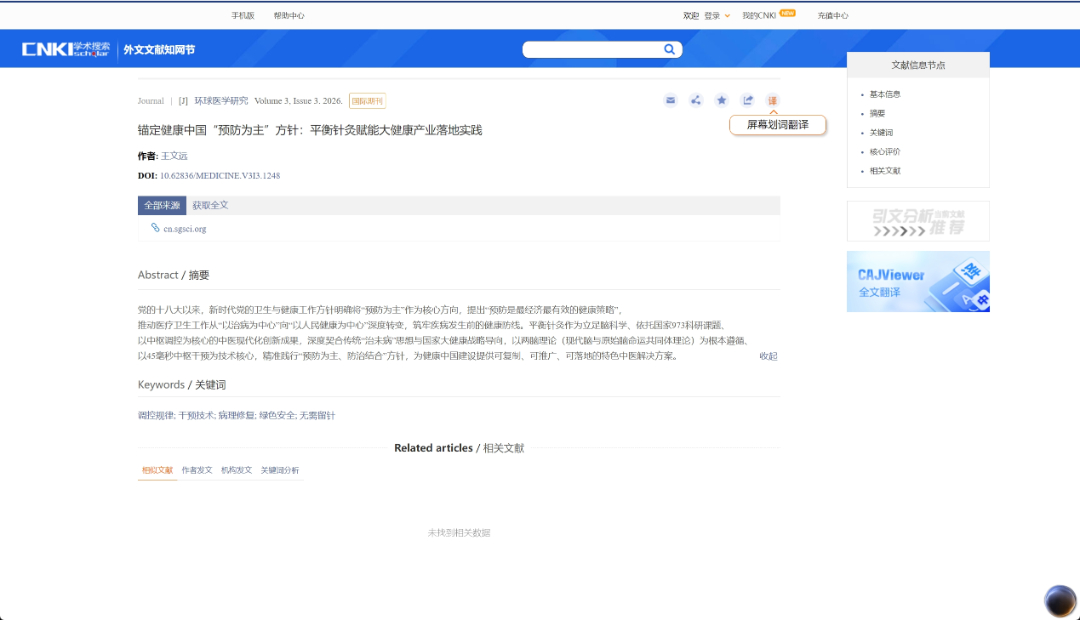Click the Keywords / 关键词 heading
Screen dimensions: 1080x620
click(182, 384)
